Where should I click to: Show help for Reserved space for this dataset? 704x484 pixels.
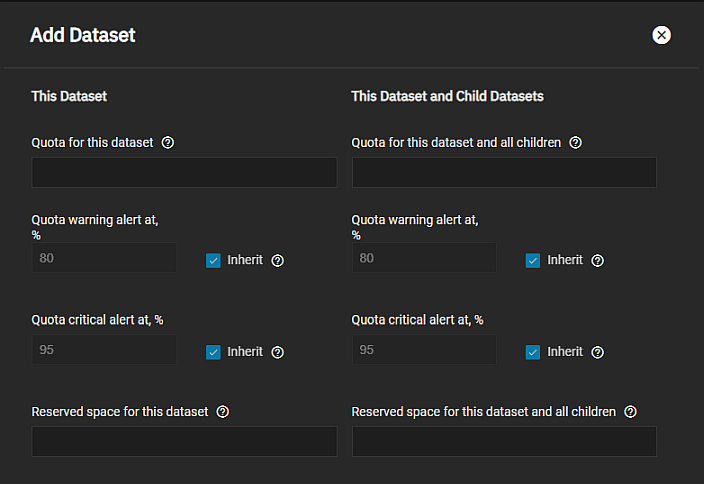pos(223,412)
